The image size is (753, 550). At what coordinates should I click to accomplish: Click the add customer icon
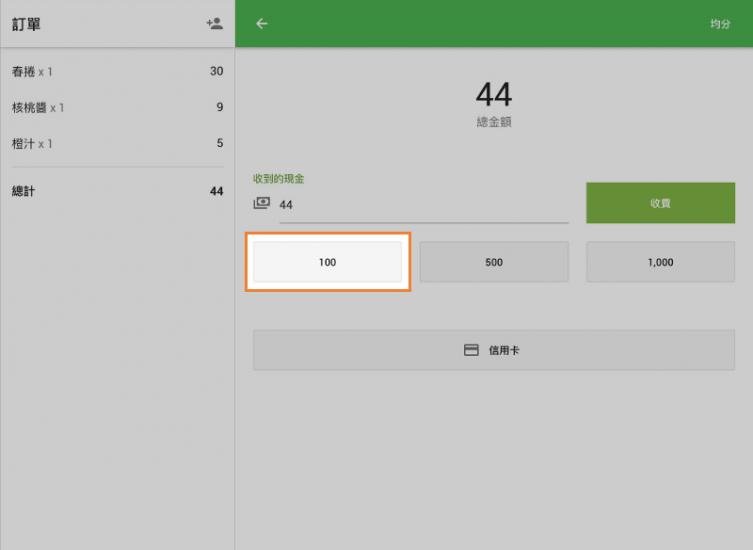click(214, 24)
